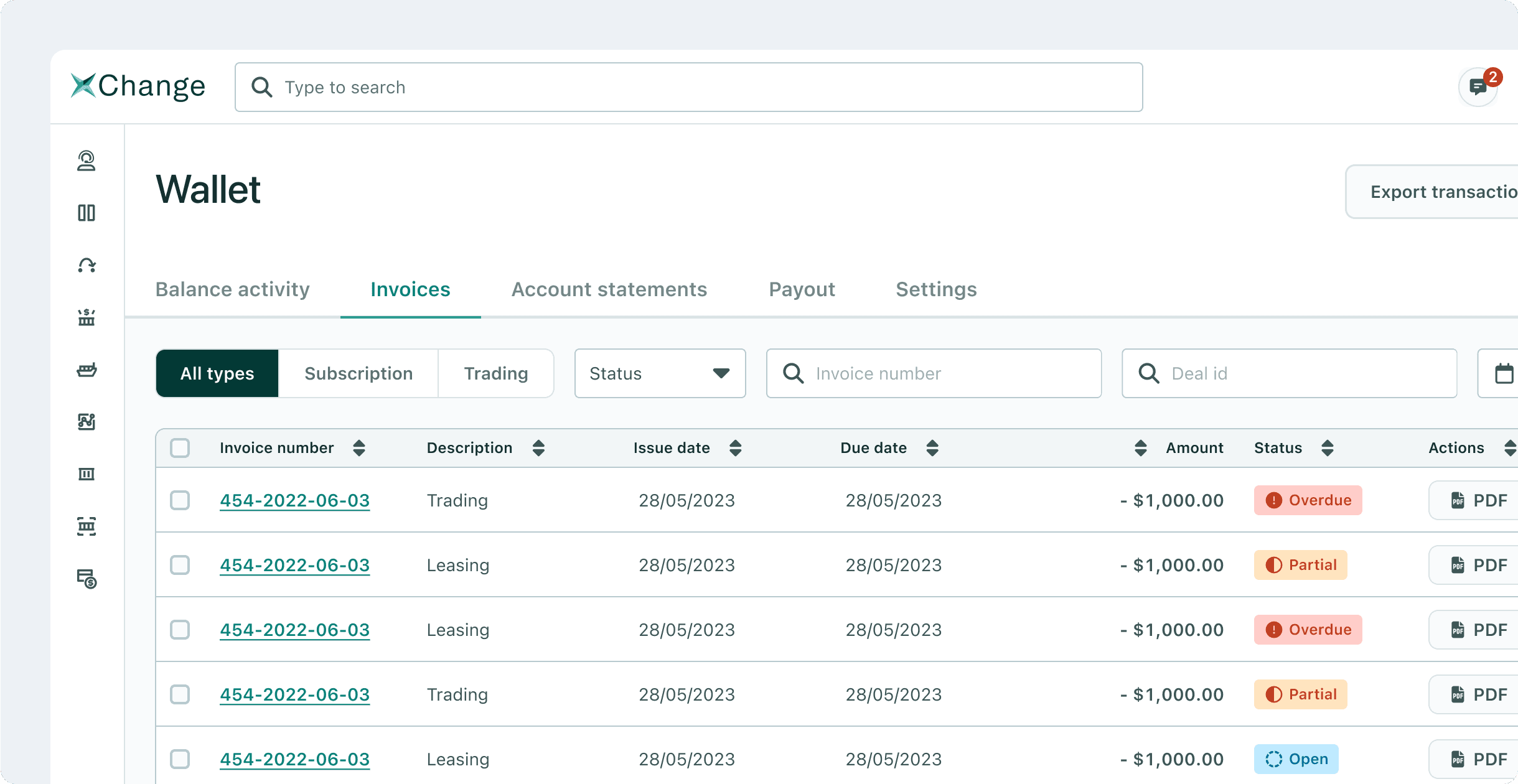
Task: Filter invoices by Trading type
Action: pyautogui.click(x=496, y=373)
